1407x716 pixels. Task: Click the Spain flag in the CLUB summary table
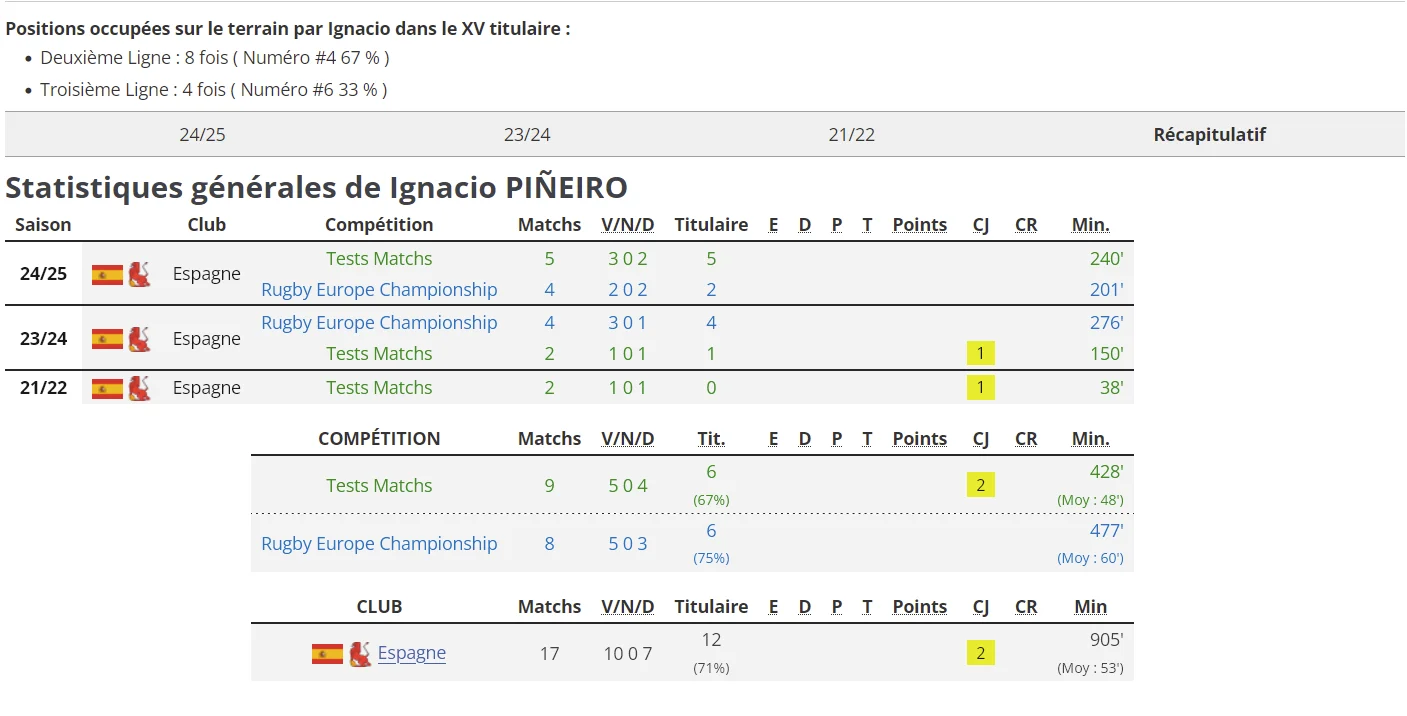327,654
